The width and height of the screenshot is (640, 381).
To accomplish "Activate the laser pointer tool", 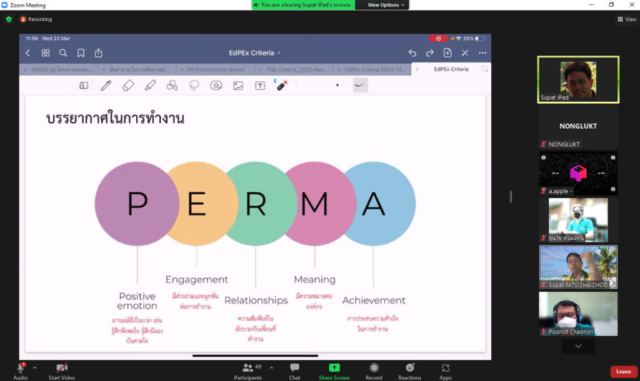I will click(282, 85).
